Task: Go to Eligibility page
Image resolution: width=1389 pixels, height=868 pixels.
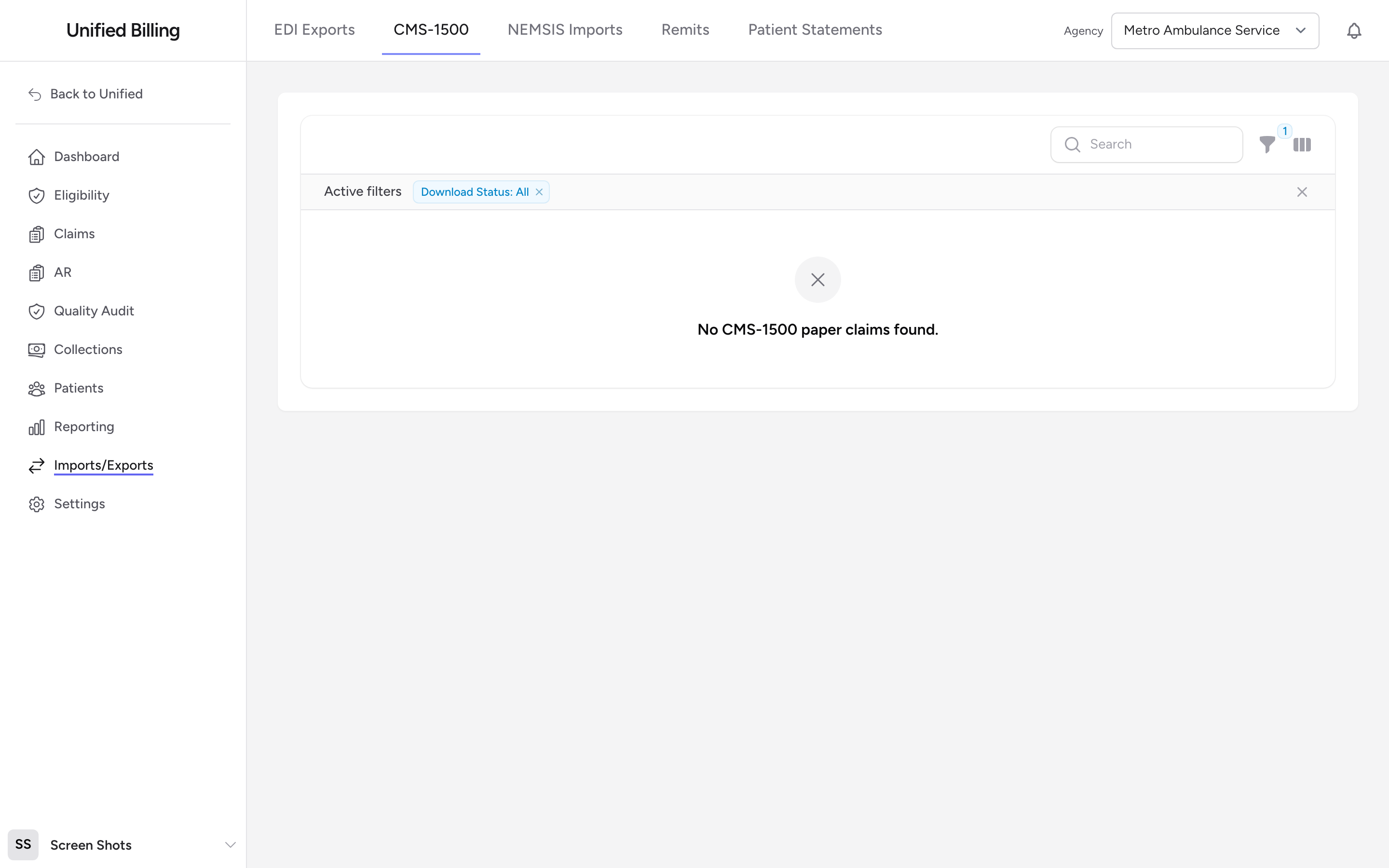Action: click(x=82, y=195)
